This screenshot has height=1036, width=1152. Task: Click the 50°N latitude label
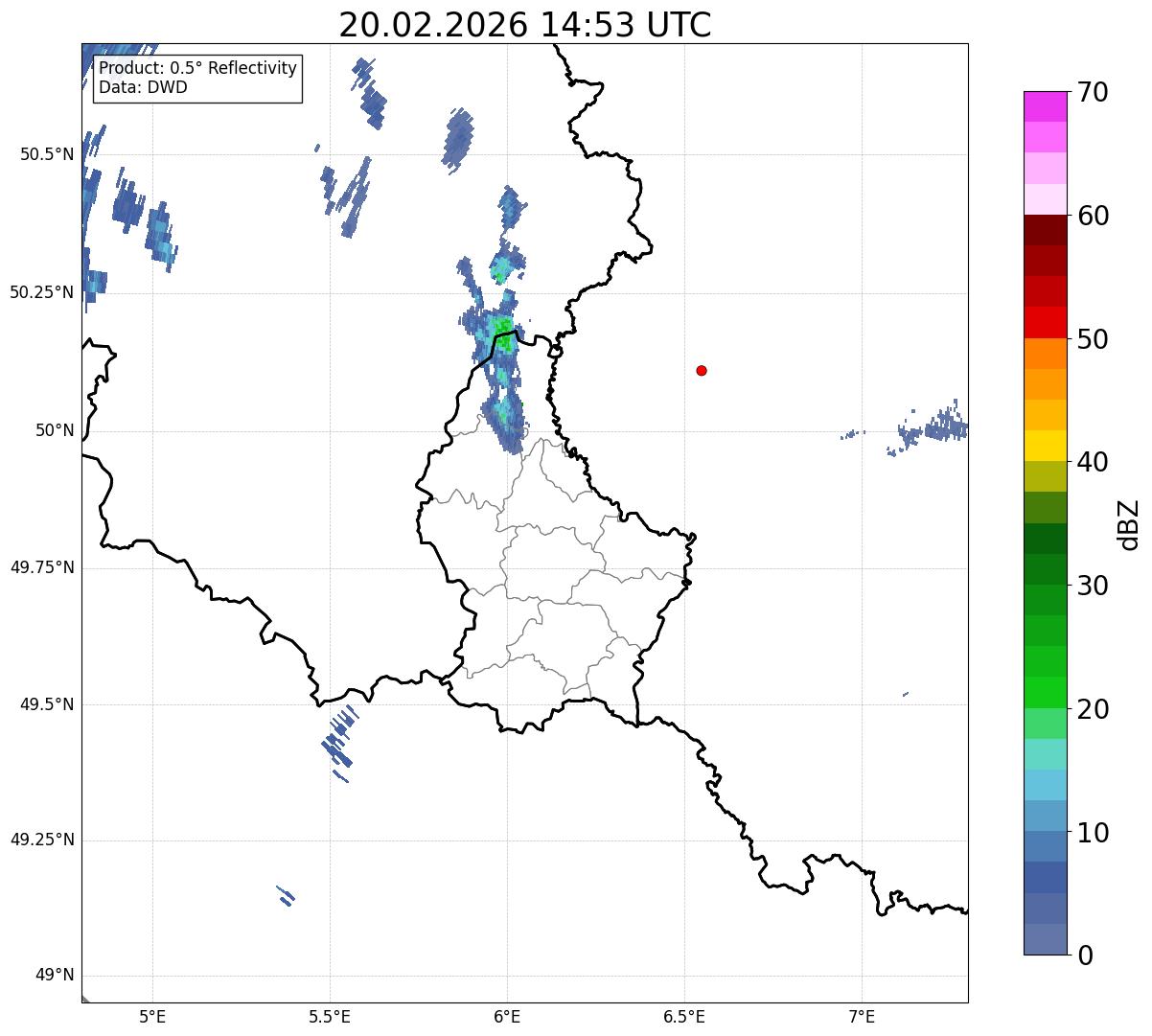[55, 430]
